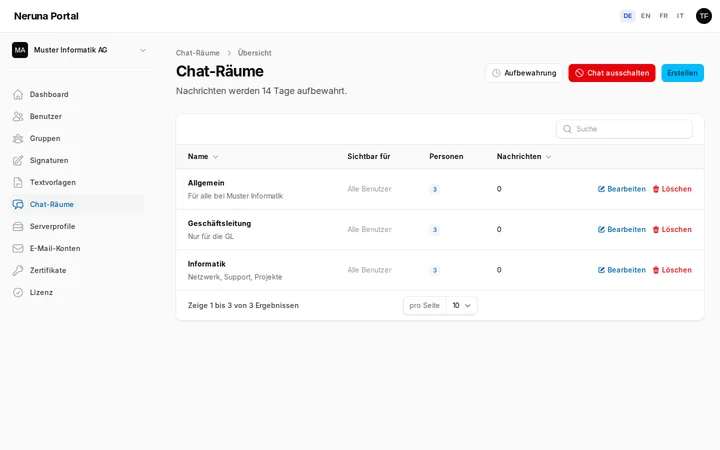720x450 pixels.
Task: Click Bearbeiten for Informatik room
Action: coord(622,270)
